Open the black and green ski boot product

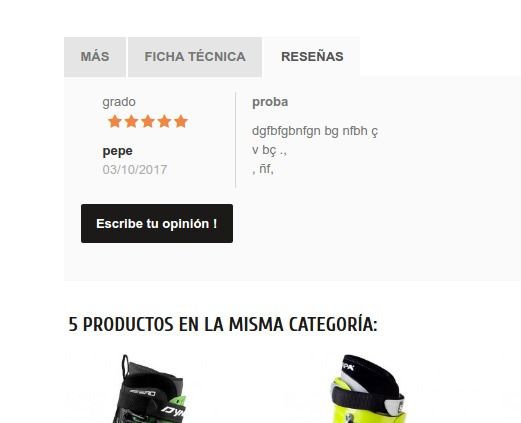click(150, 389)
